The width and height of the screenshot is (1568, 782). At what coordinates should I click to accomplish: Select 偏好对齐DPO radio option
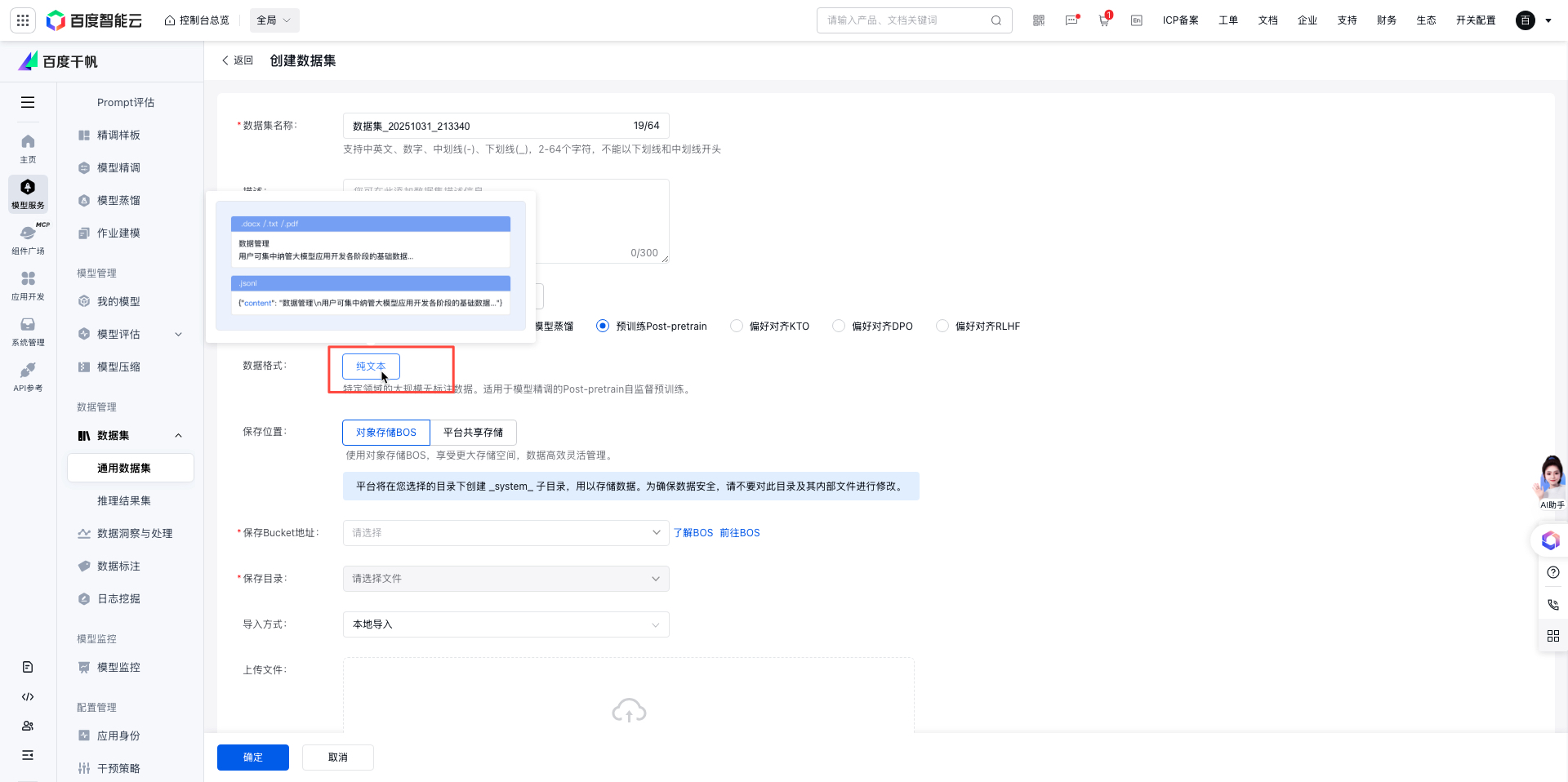839,326
